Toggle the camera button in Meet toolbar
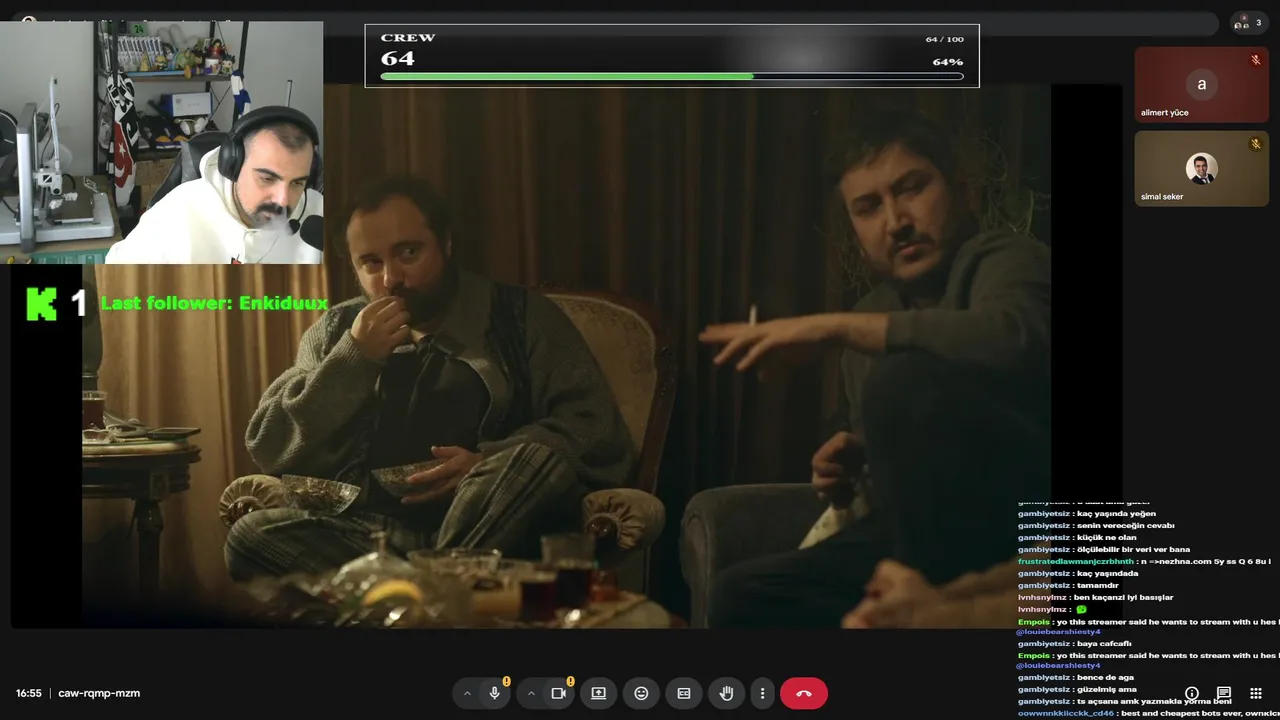This screenshot has height=720, width=1280. [x=558, y=693]
